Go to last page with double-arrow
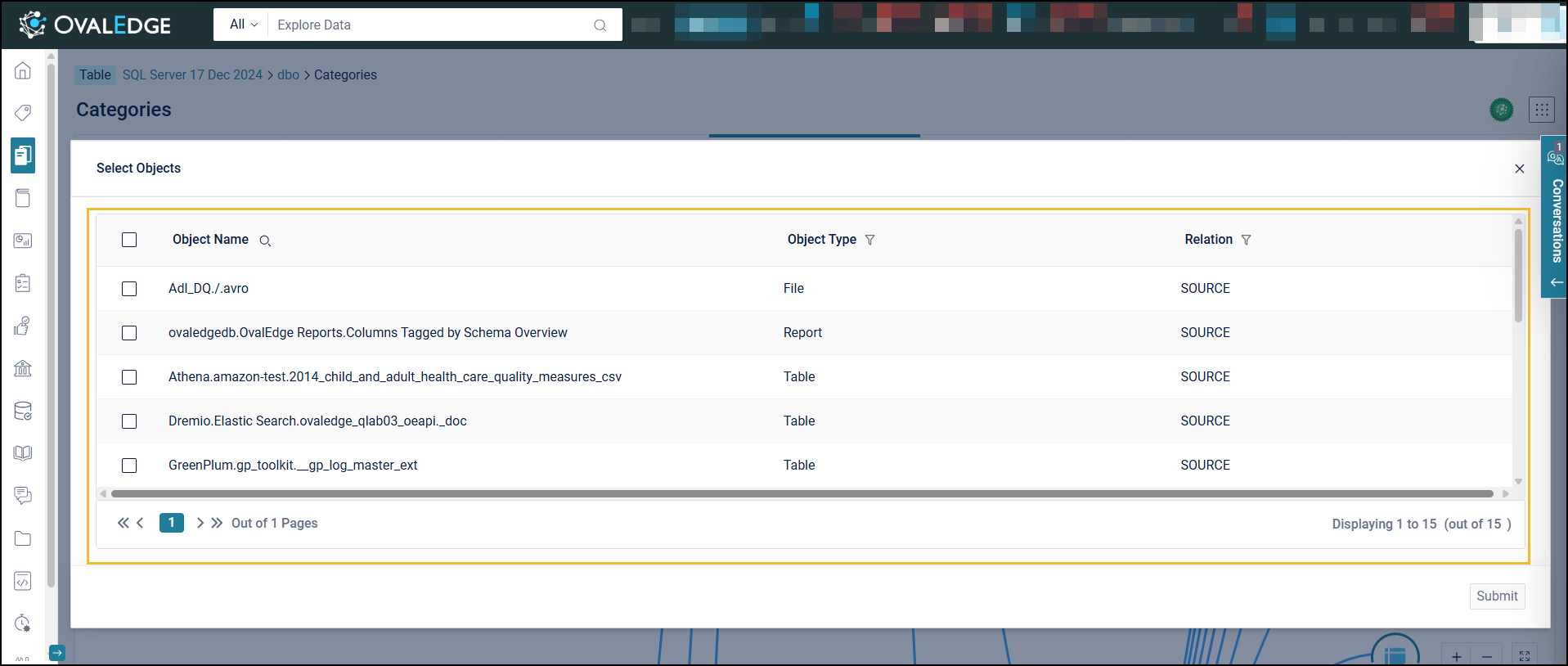This screenshot has height=666, width=1568. [217, 523]
